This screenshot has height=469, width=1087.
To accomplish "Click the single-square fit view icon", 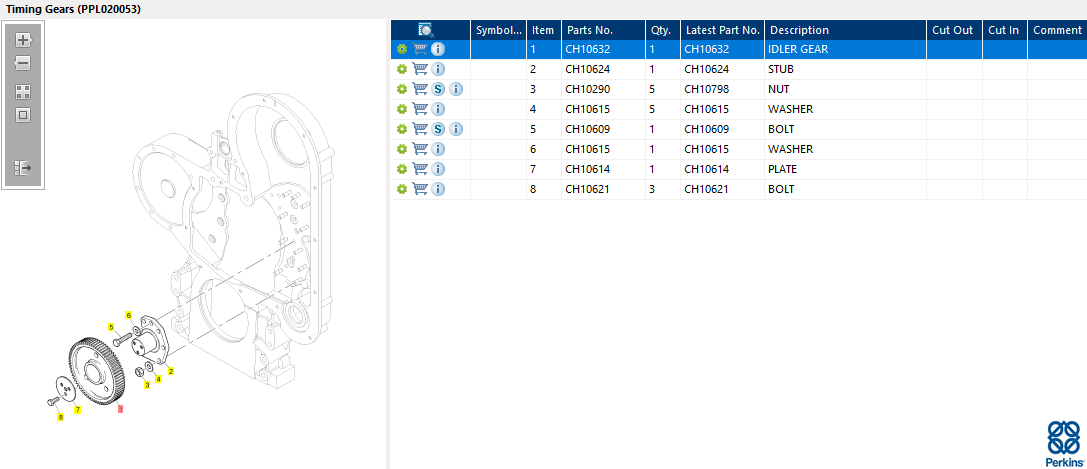I will tap(24, 115).
